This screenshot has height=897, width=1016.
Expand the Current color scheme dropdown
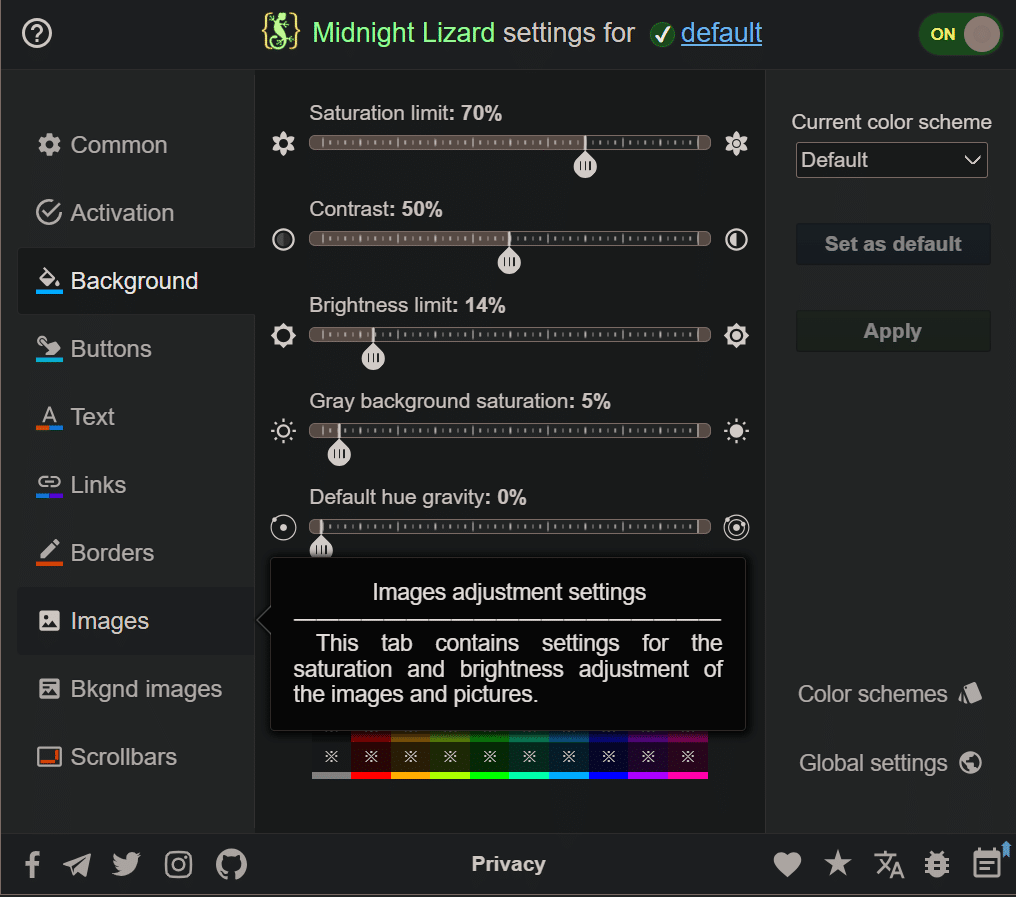[891, 160]
